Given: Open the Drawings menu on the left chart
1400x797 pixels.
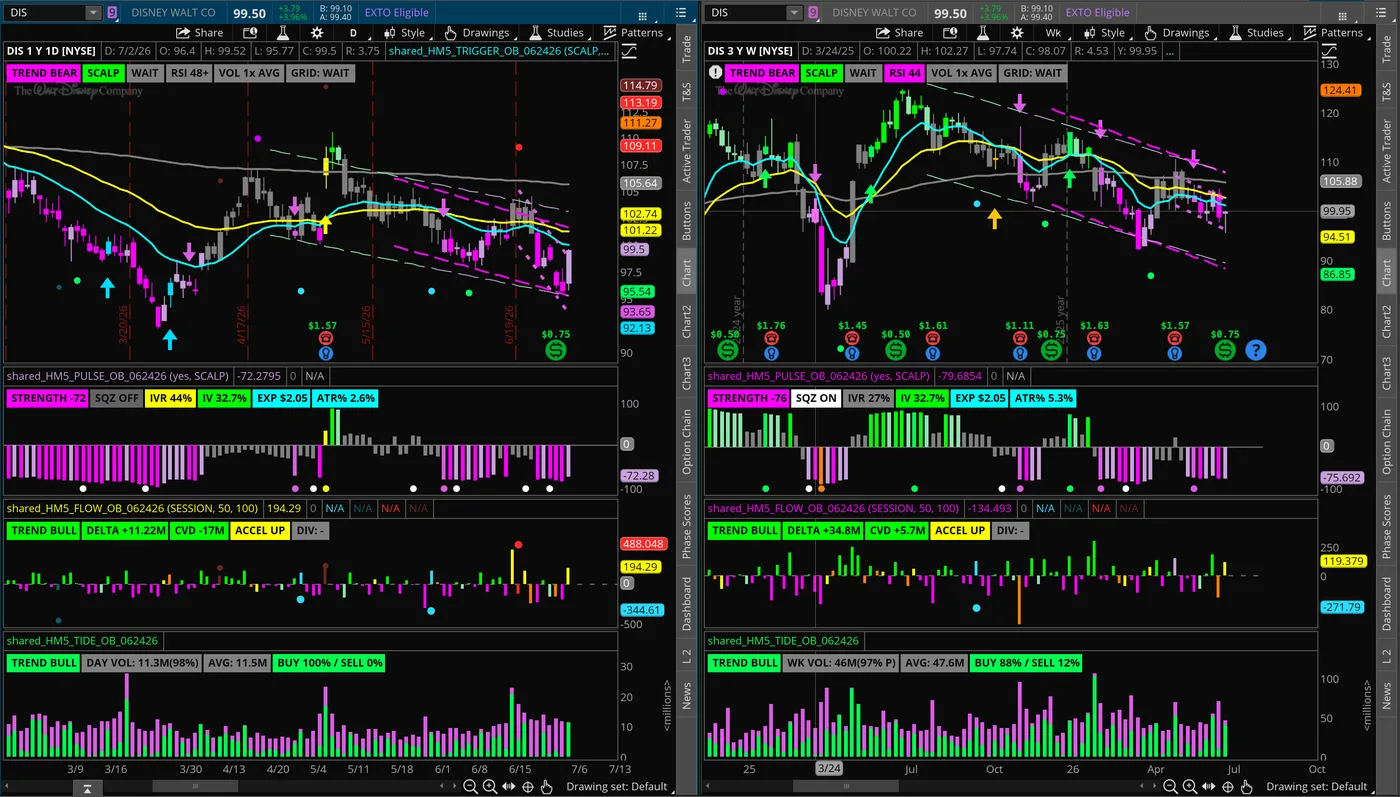Looking at the screenshot, I should [477, 33].
